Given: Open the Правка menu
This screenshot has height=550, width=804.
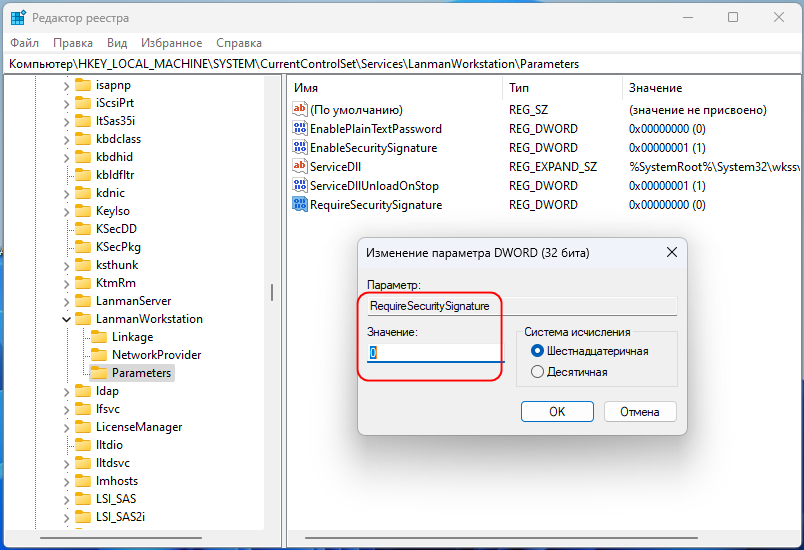Looking at the screenshot, I should coord(73,43).
